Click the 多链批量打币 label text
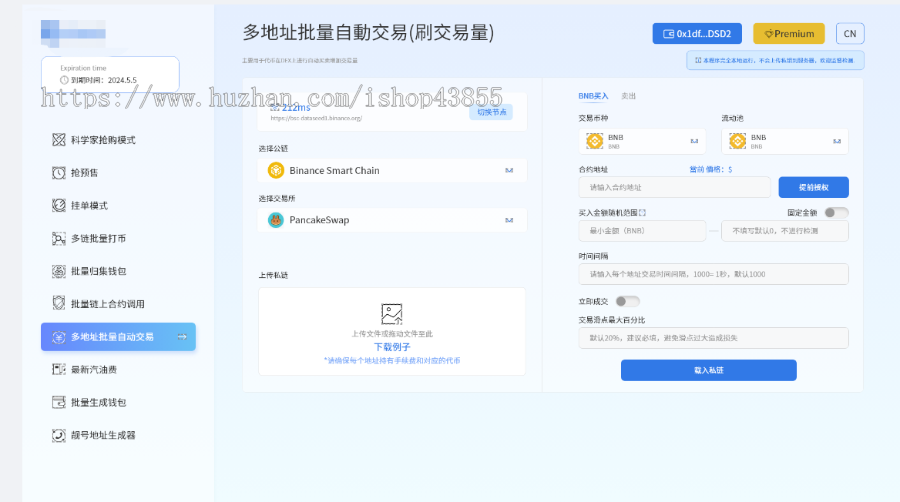 (x=99, y=239)
